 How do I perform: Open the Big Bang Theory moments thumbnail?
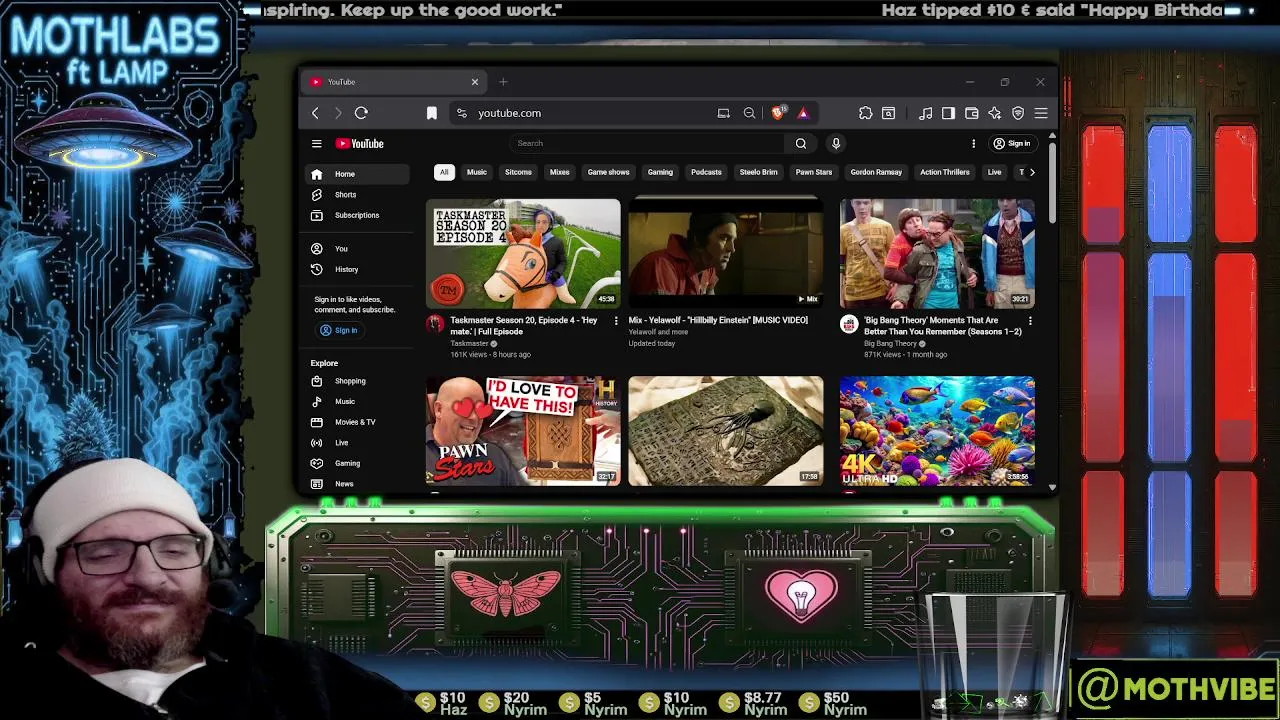[937, 253]
